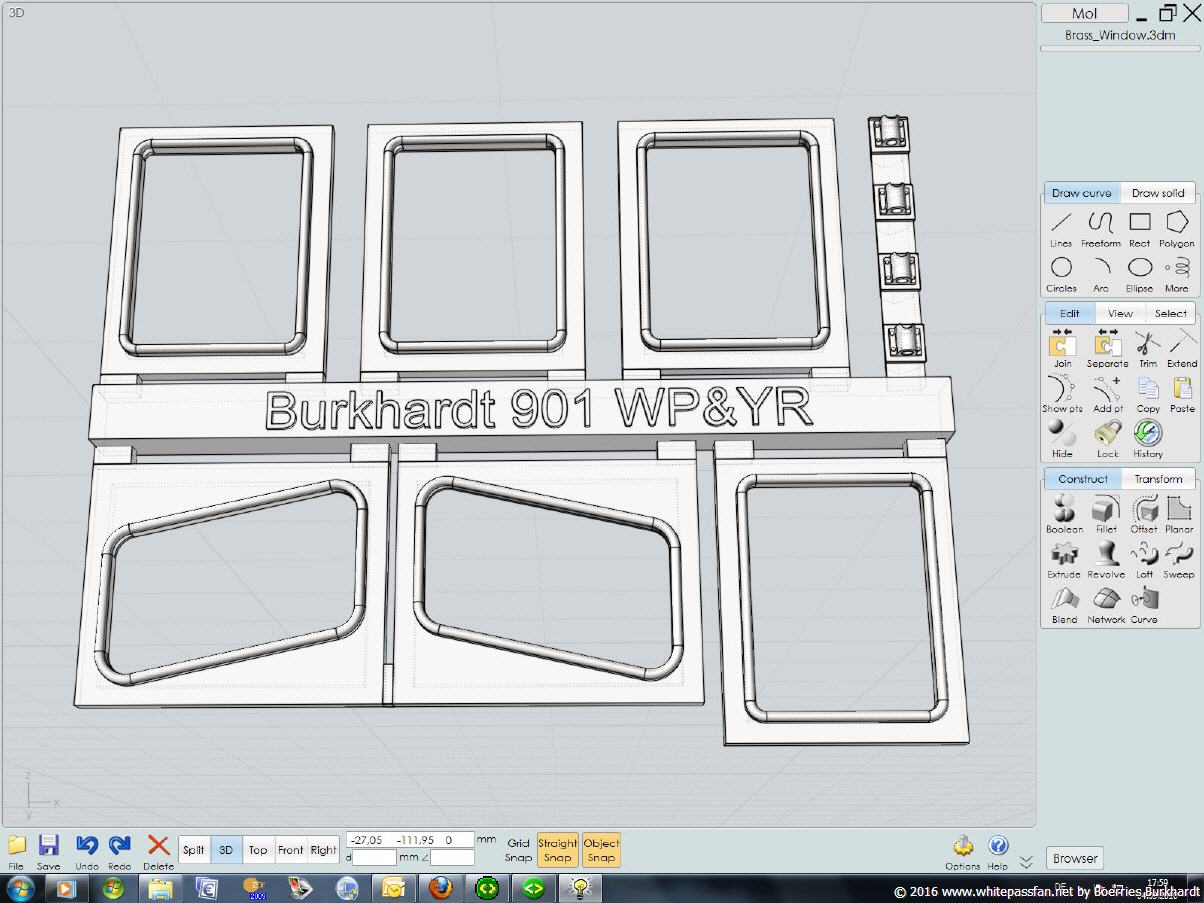This screenshot has height=903, width=1204.
Task: Delete the selected object
Action: [158, 851]
